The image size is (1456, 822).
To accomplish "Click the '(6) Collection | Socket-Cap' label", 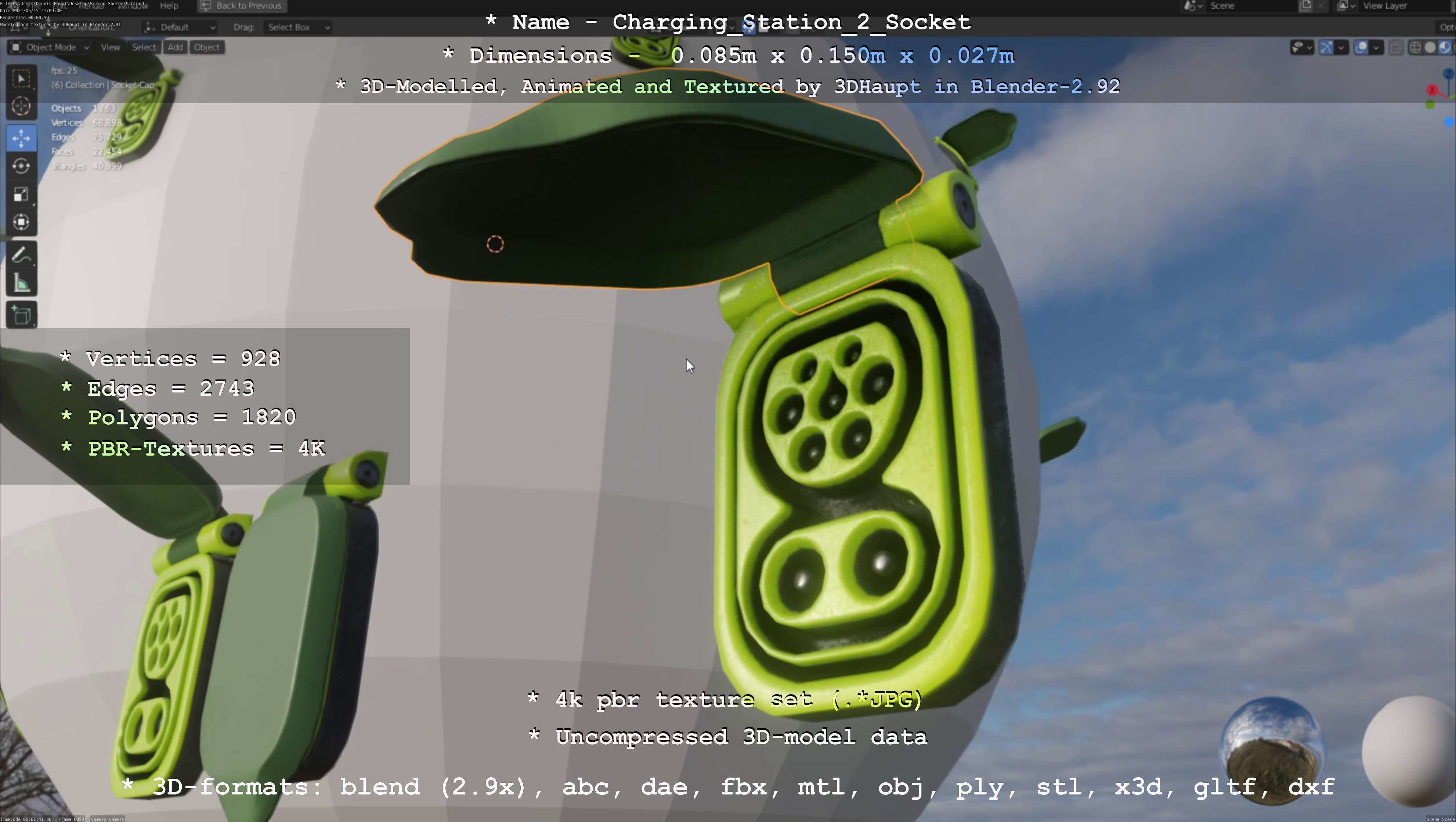I will [103, 85].
